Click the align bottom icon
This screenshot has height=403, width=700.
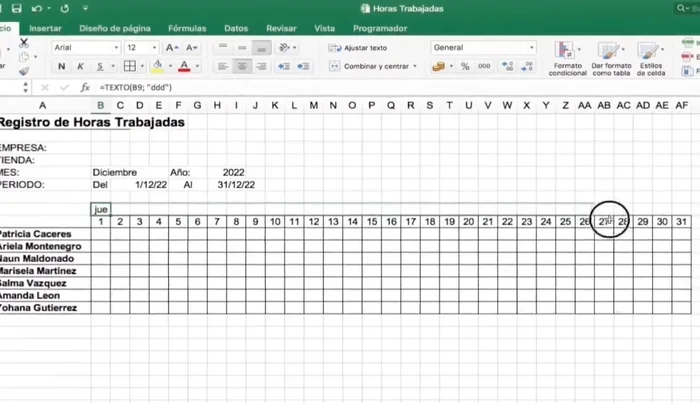[x=262, y=47]
